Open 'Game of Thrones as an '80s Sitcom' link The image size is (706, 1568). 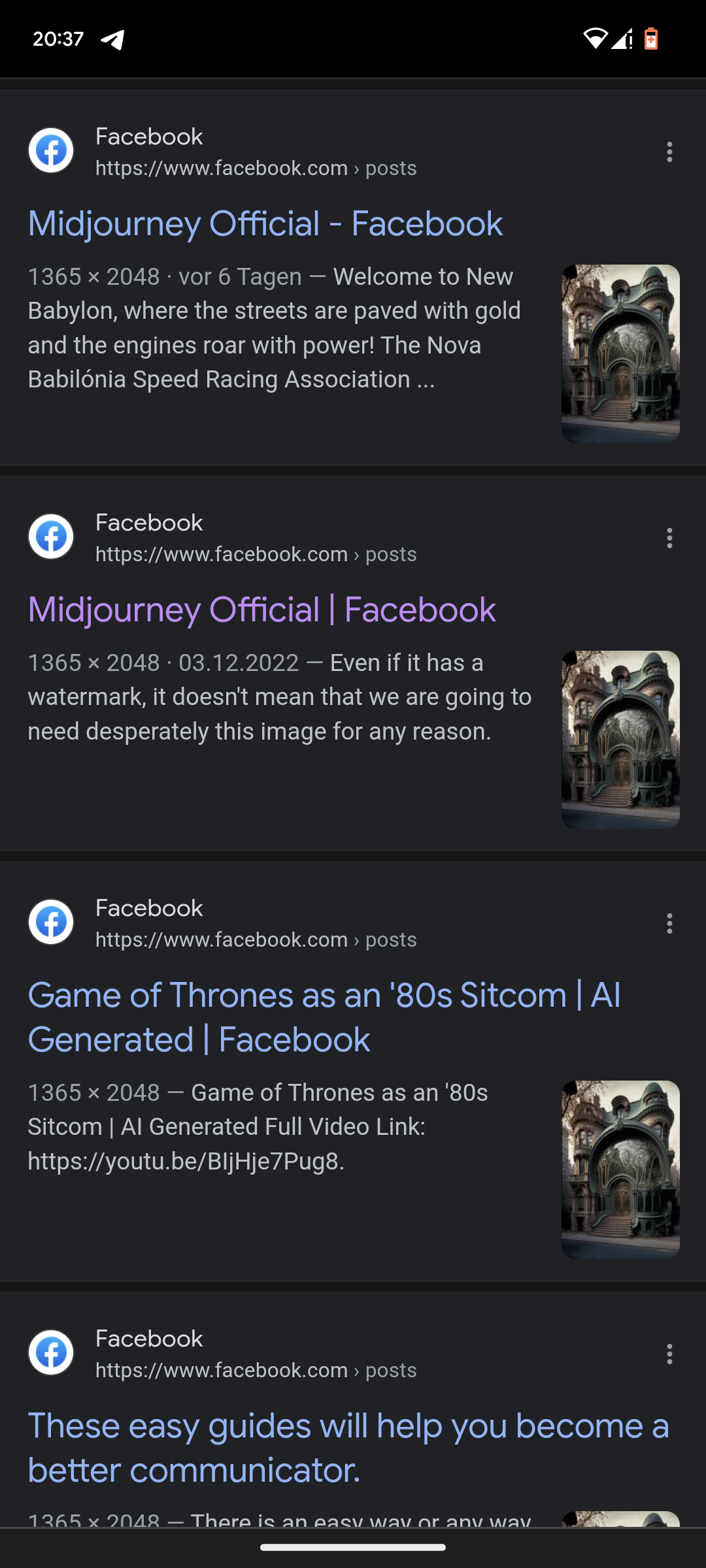click(x=324, y=1017)
